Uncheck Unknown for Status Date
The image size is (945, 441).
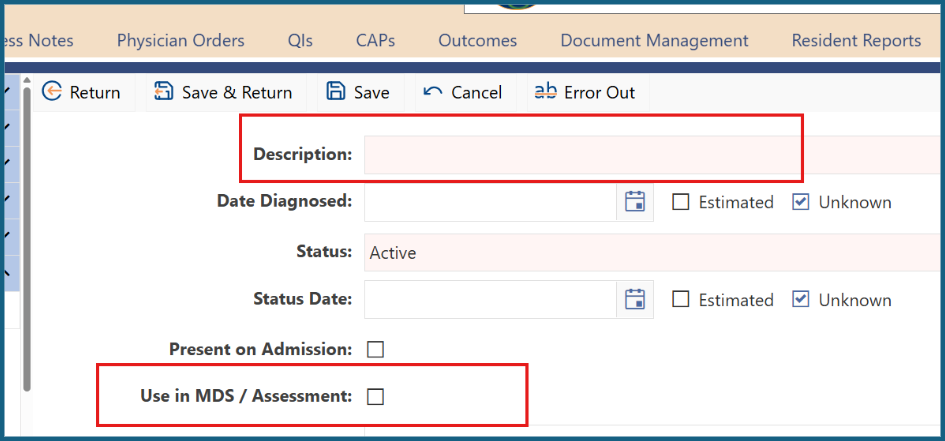[800, 299]
